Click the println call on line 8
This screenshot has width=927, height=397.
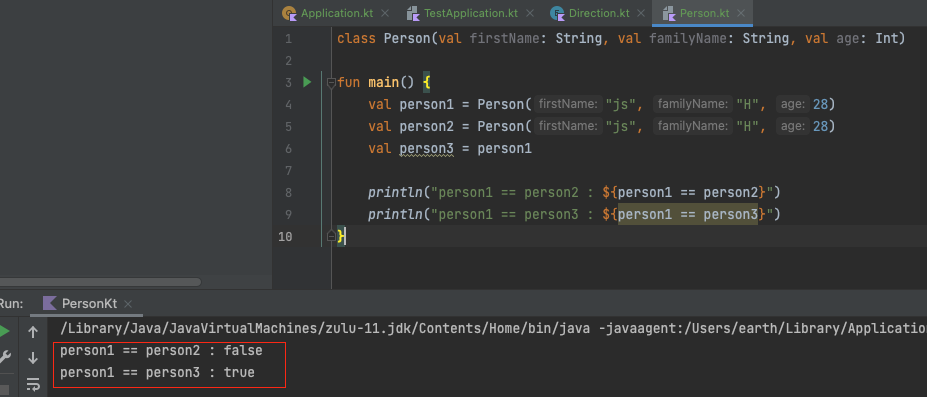(x=395, y=193)
